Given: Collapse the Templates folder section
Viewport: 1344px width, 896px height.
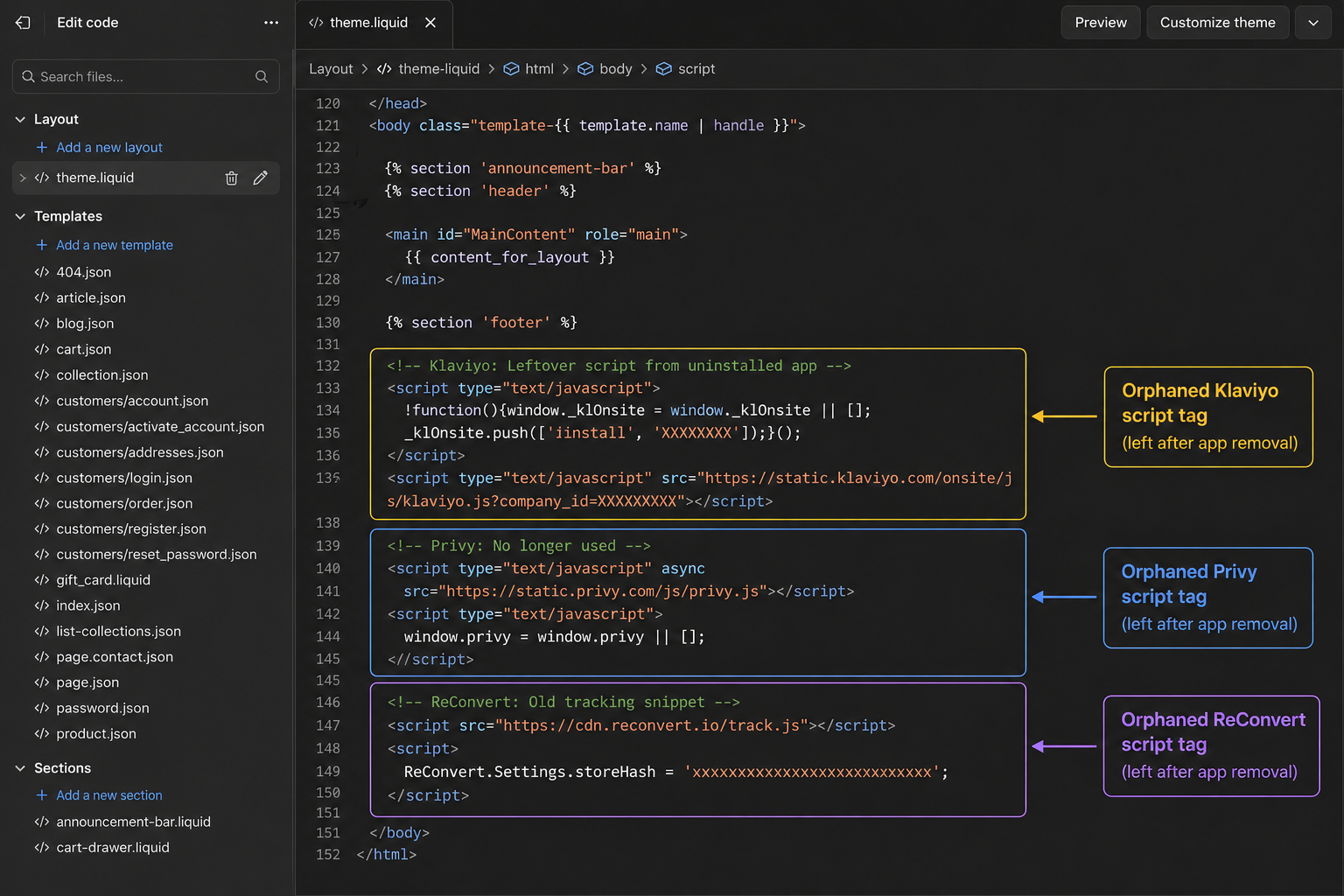Looking at the screenshot, I should [20, 216].
